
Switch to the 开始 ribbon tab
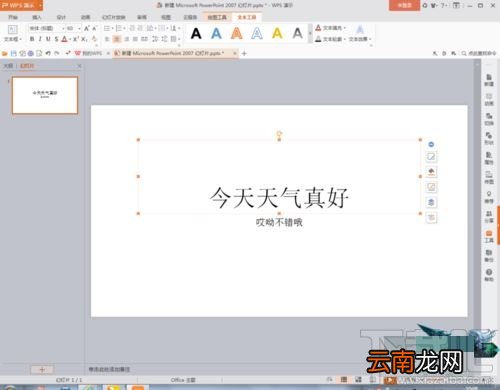13,17
